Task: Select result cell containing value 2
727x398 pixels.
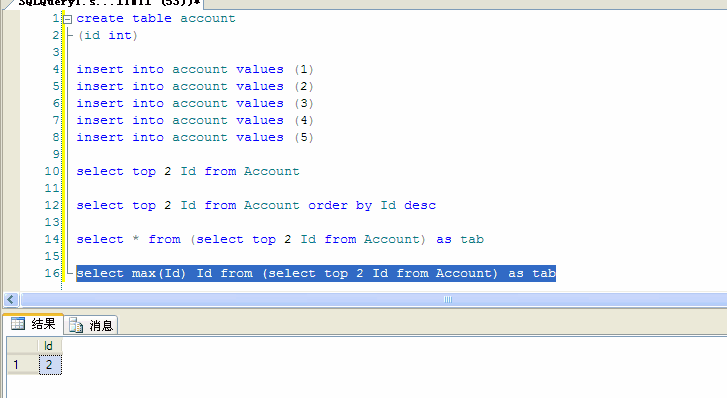Action: coord(50,365)
